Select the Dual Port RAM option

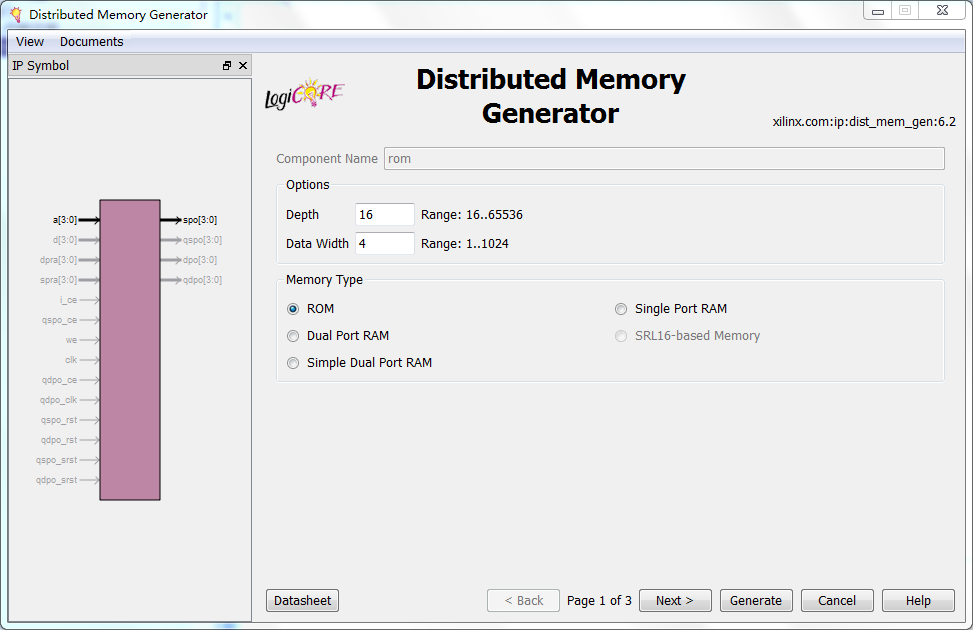293,336
